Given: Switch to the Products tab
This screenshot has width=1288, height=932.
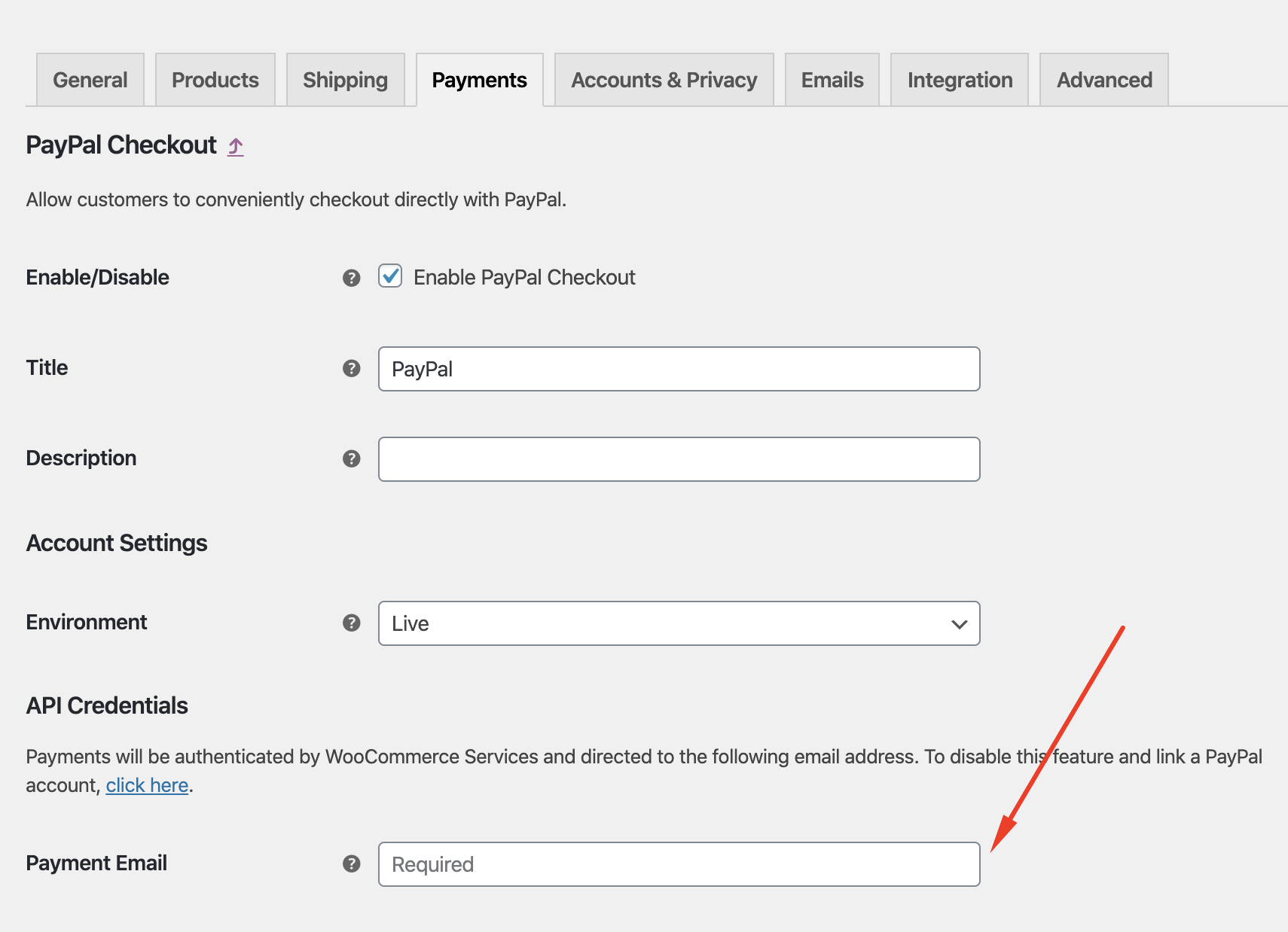Looking at the screenshot, I should pos(215,79).
